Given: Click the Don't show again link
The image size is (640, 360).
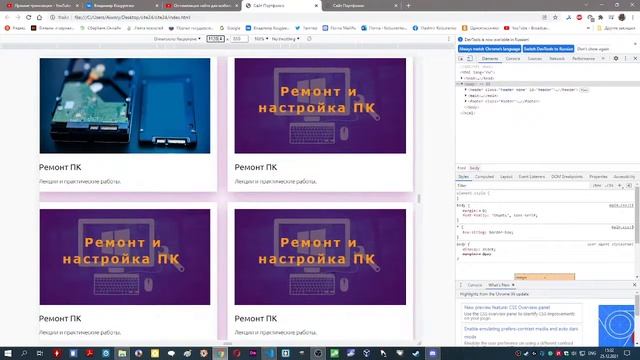Looking at the screenshot, I should coord(593,49).
